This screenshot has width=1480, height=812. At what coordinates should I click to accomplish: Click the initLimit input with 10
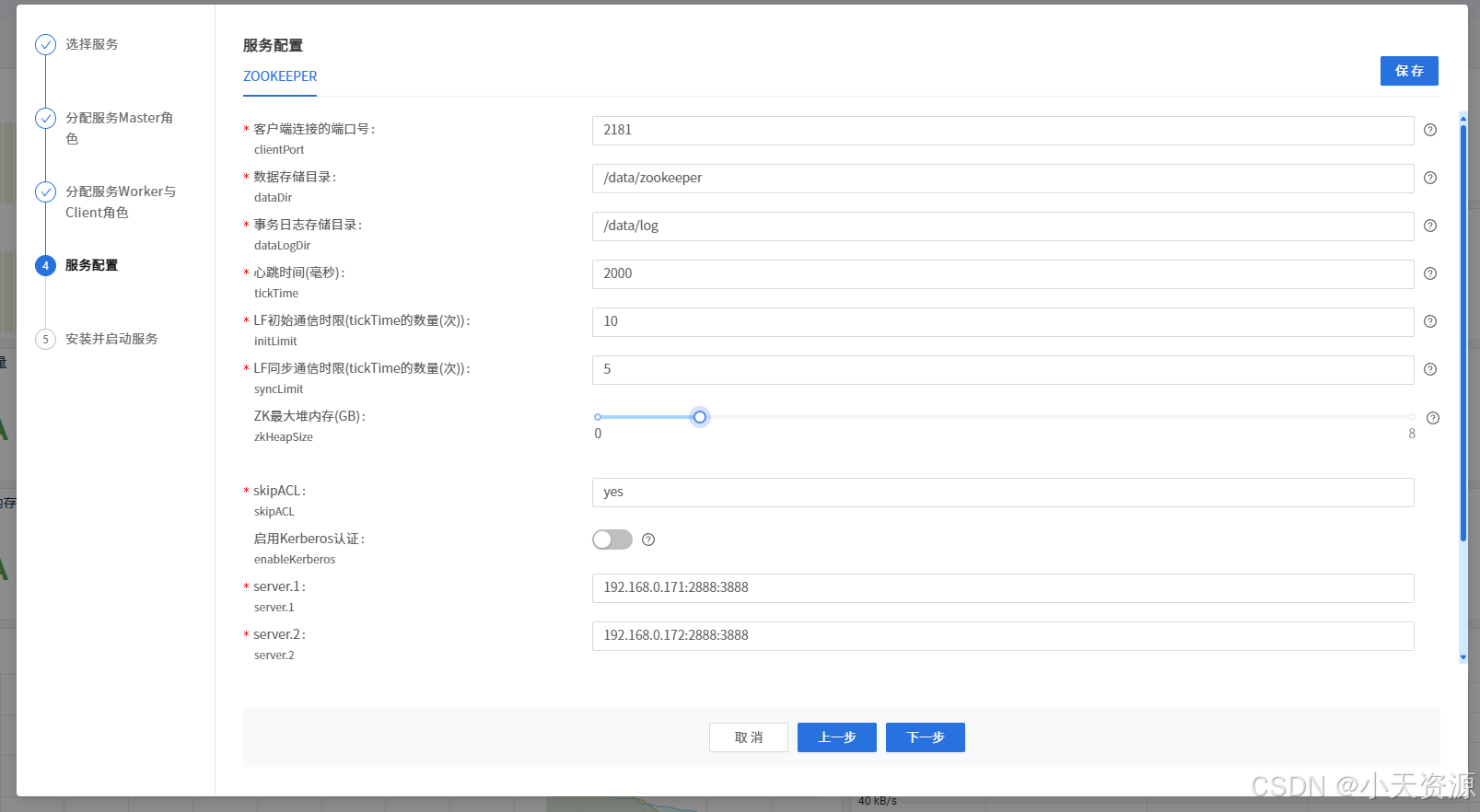pos(1003,322)
